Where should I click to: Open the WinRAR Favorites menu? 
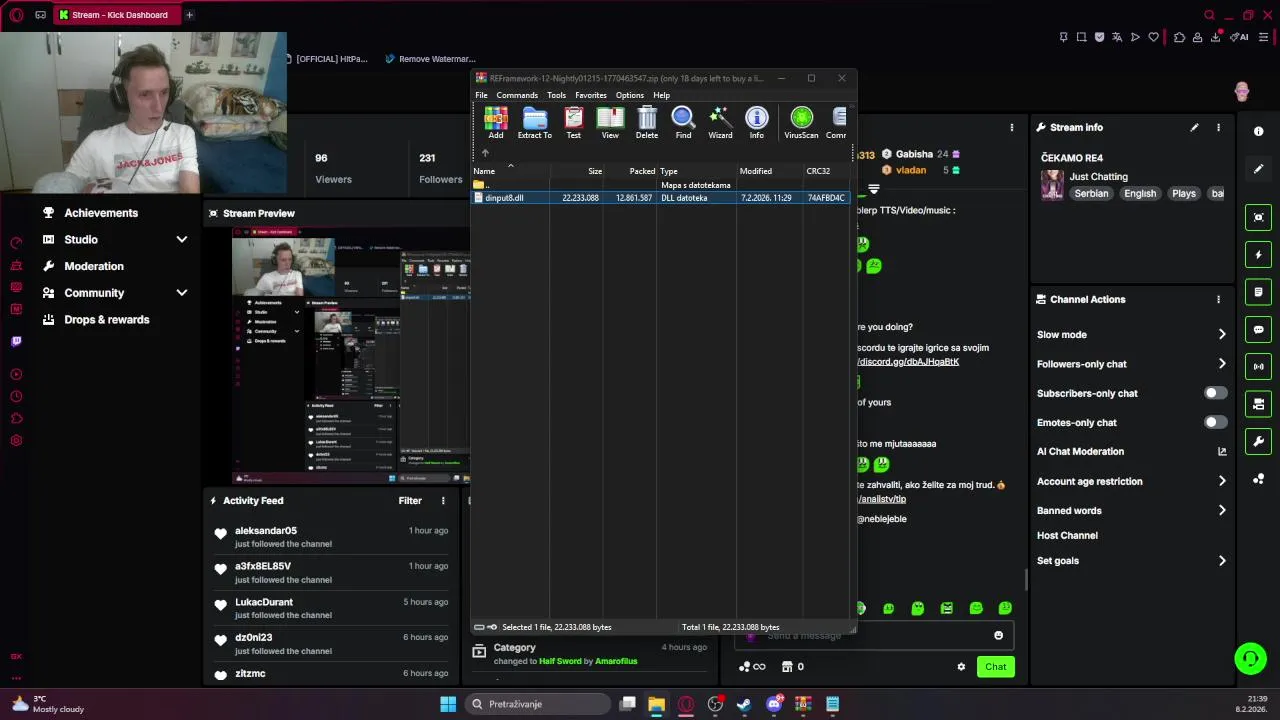(591, 95)
